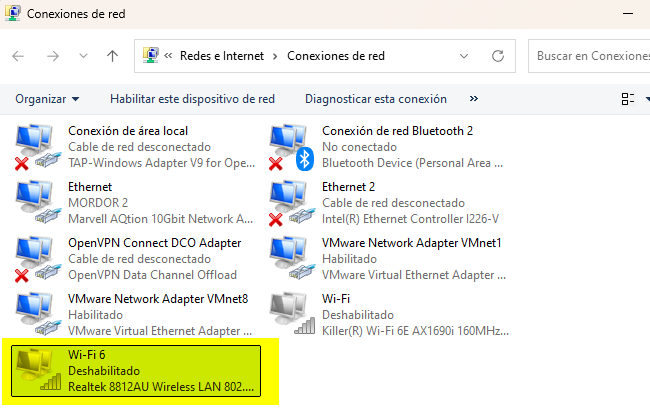Open the recent locations dropdown arrow
The width and height of the screenshot is (650, 417).
click(82, 56)
